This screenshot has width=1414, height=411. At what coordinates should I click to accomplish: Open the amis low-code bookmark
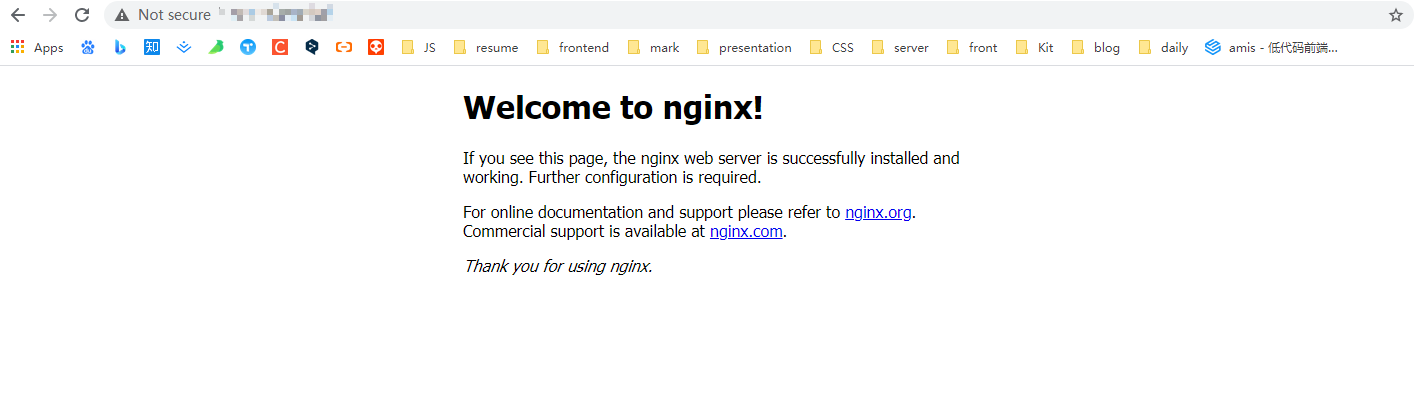[x=1271, y=47]
